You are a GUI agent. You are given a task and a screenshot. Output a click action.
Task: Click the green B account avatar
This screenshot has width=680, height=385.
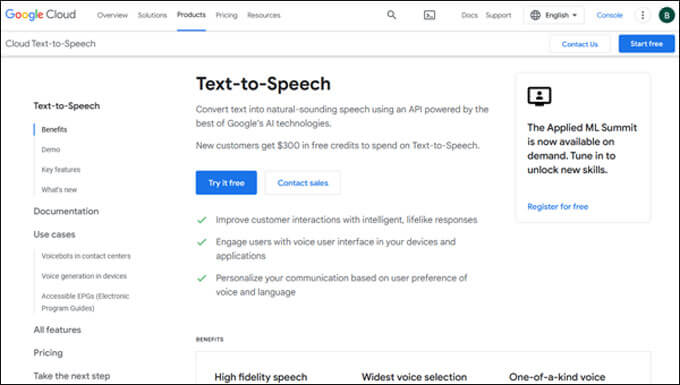667,15
